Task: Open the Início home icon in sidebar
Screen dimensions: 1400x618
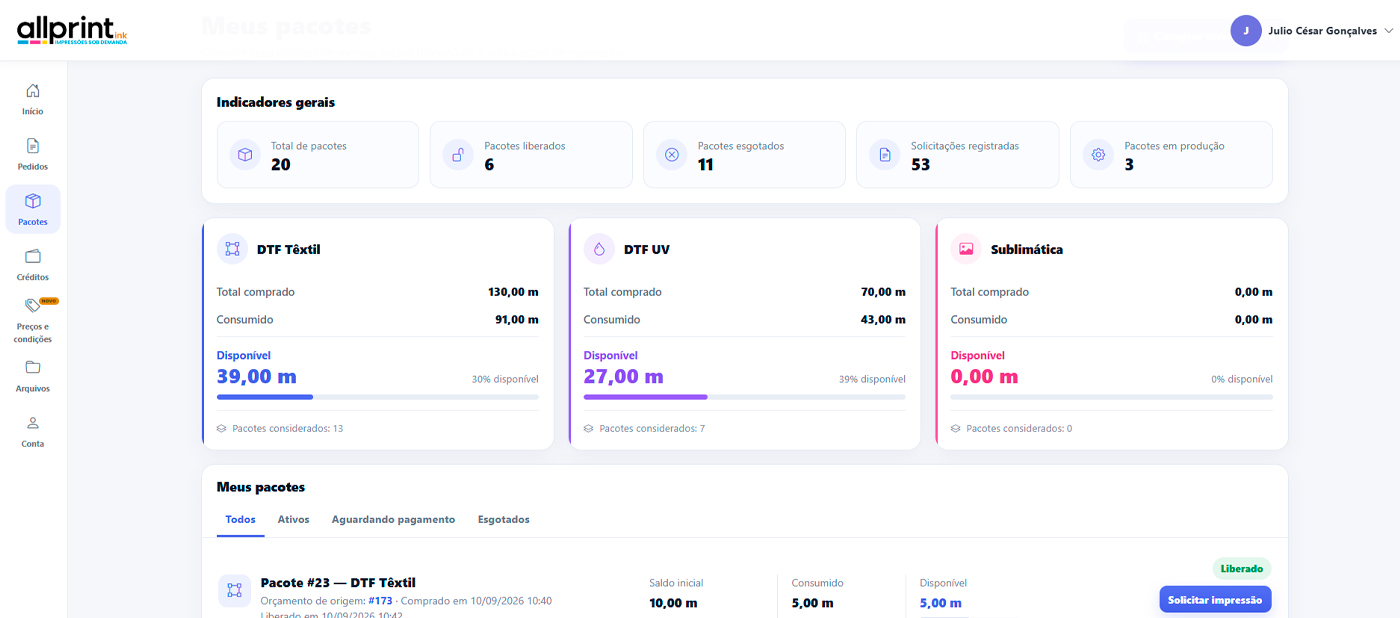Action: (x=33, y=91)
